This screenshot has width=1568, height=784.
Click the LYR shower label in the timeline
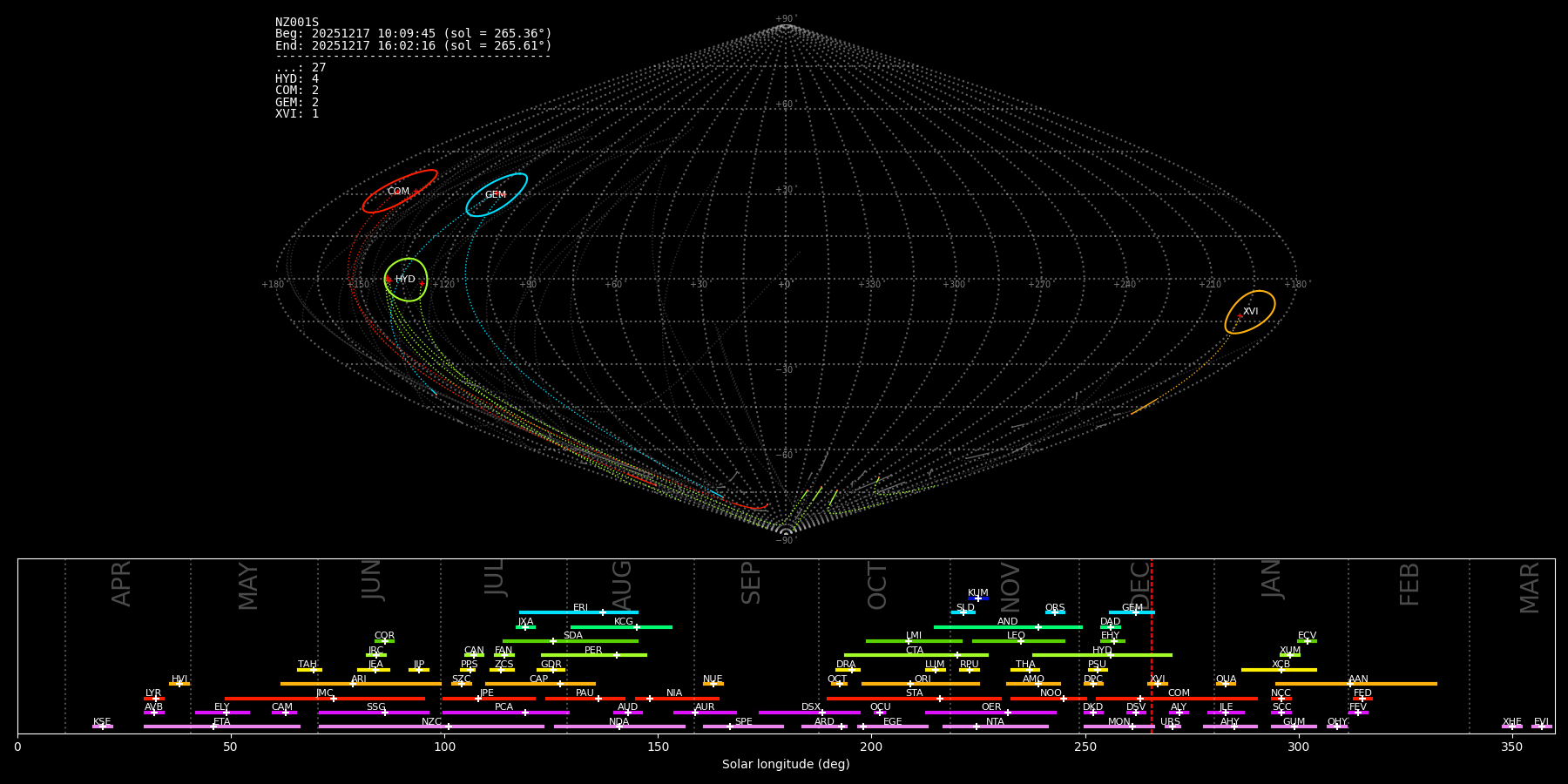(x=153, y=693)
